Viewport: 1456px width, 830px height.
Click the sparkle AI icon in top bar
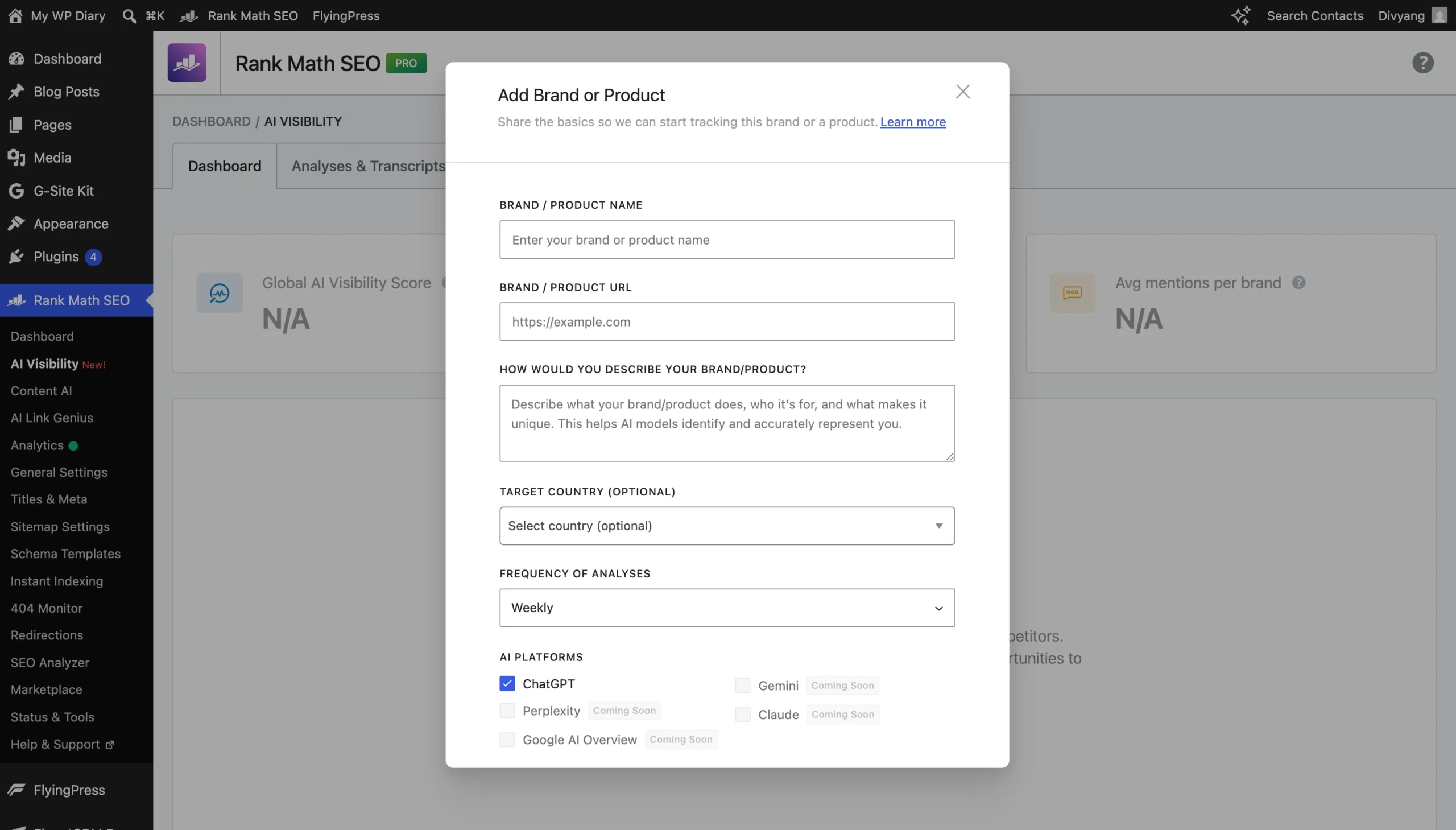click(1240, 15)
